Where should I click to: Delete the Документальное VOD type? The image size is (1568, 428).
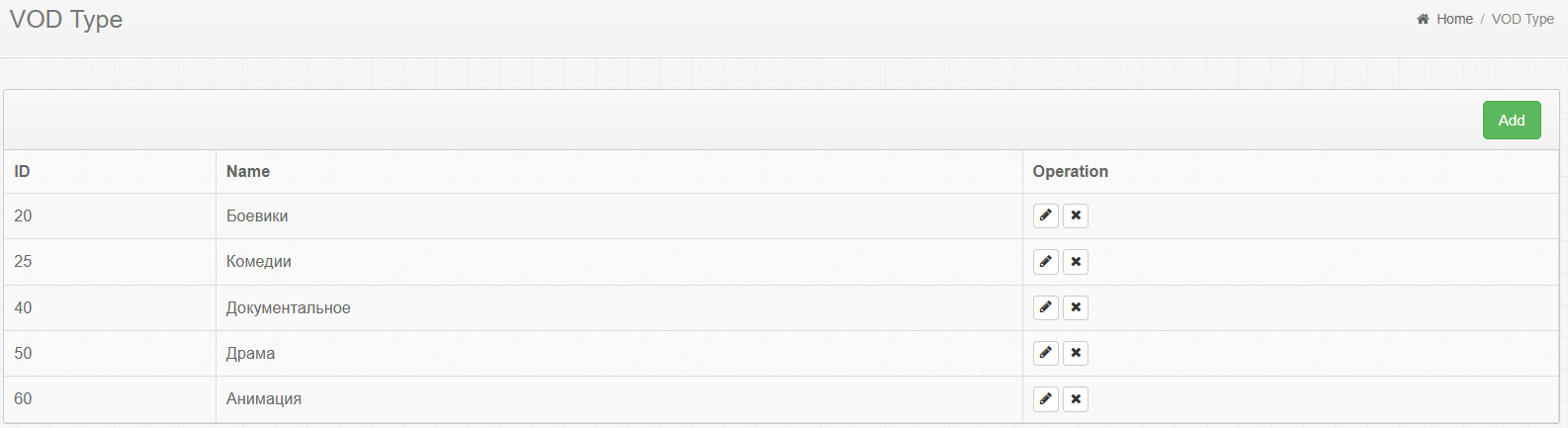[x=1076, y=307]
